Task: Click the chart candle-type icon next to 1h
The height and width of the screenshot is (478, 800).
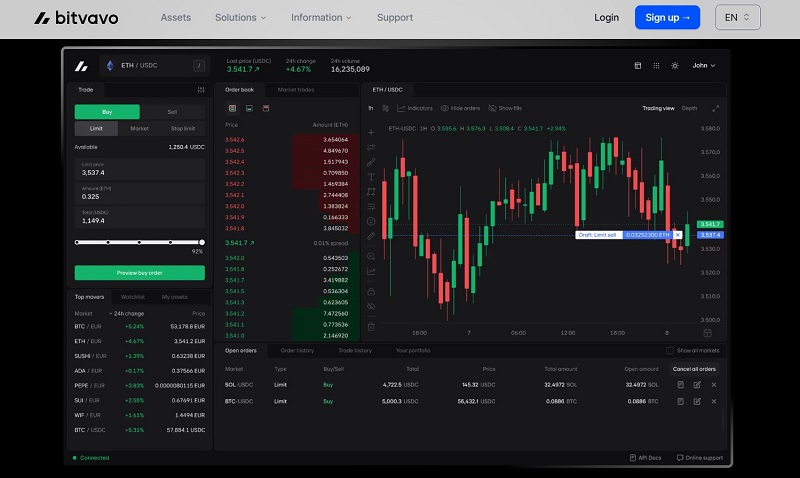Action: 385,108
